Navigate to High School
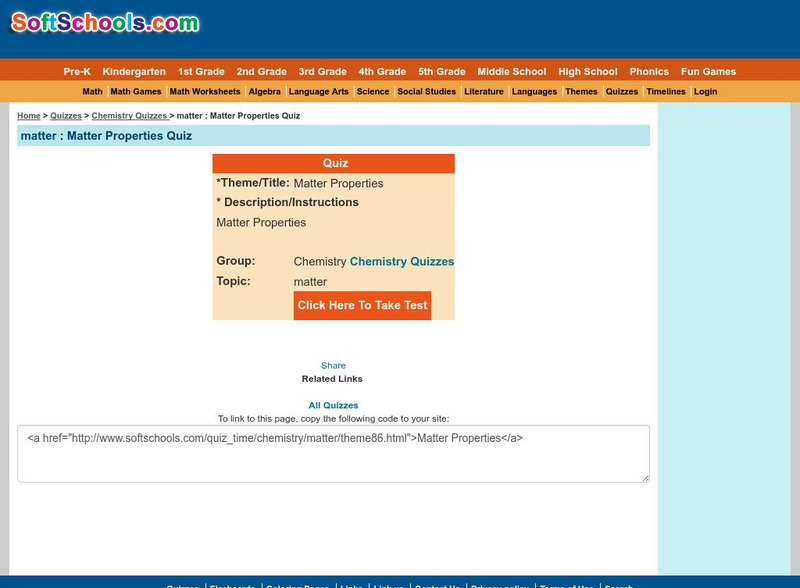Screen dimensions: 800x588 pyautogui.click(x=588, y=71)
